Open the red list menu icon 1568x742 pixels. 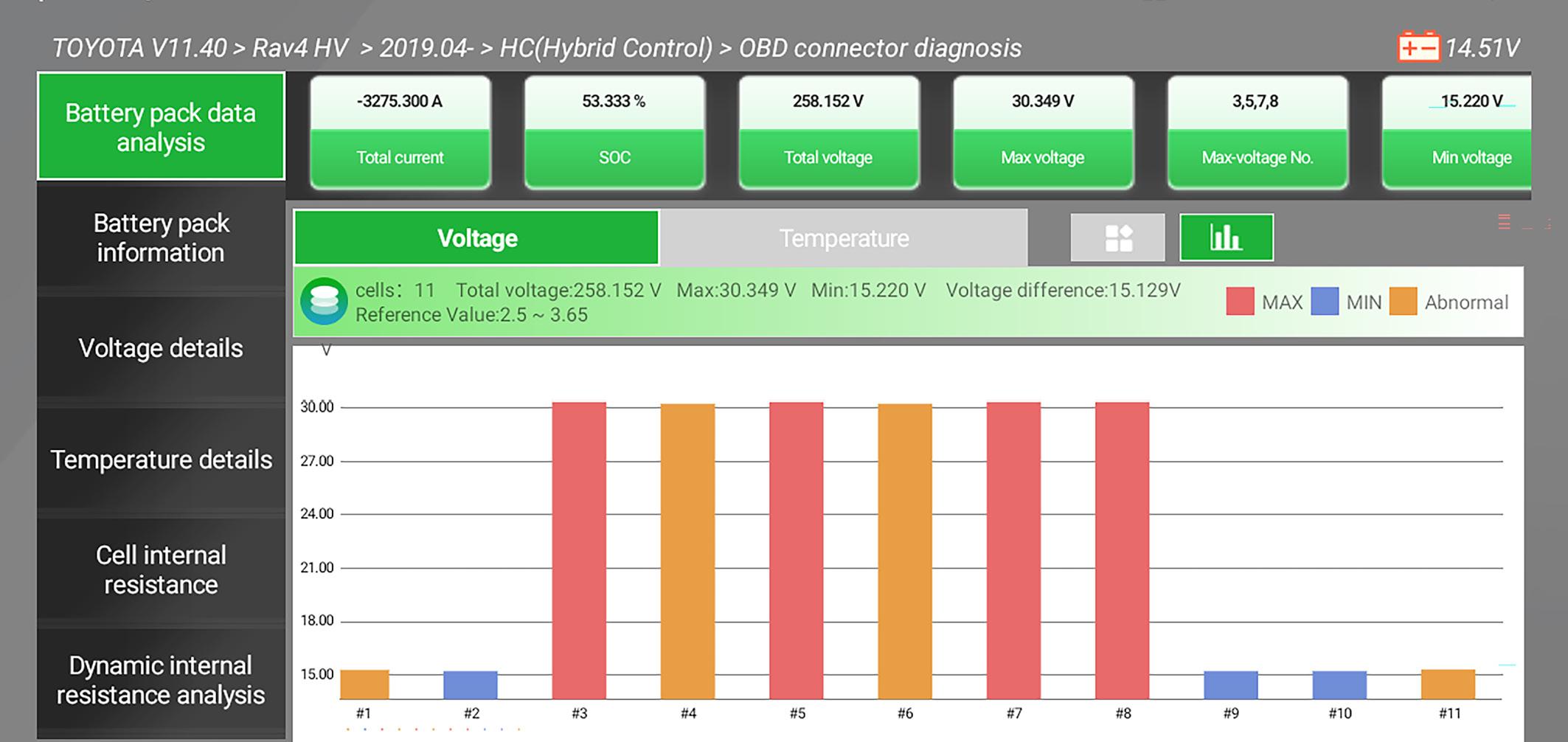pyautogui.click(x=1505, y=221)
